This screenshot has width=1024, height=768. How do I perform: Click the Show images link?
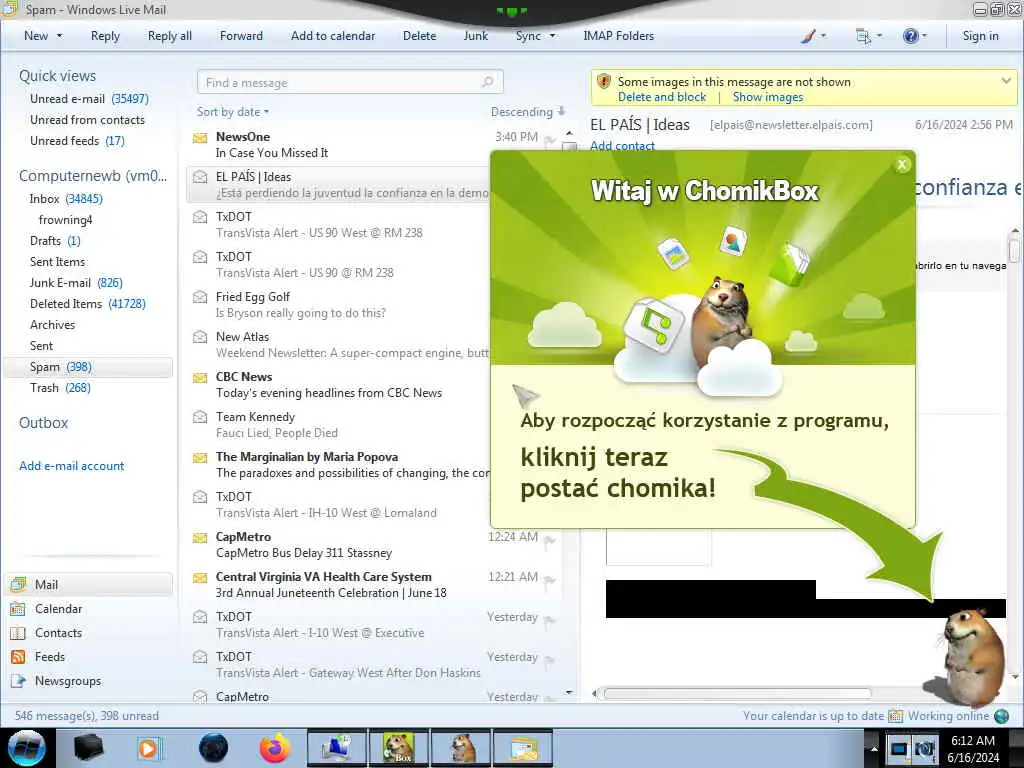pos(767,97)
